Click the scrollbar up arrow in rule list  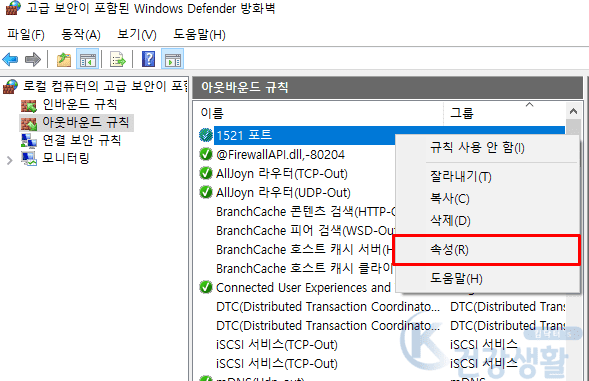(573, 111)
